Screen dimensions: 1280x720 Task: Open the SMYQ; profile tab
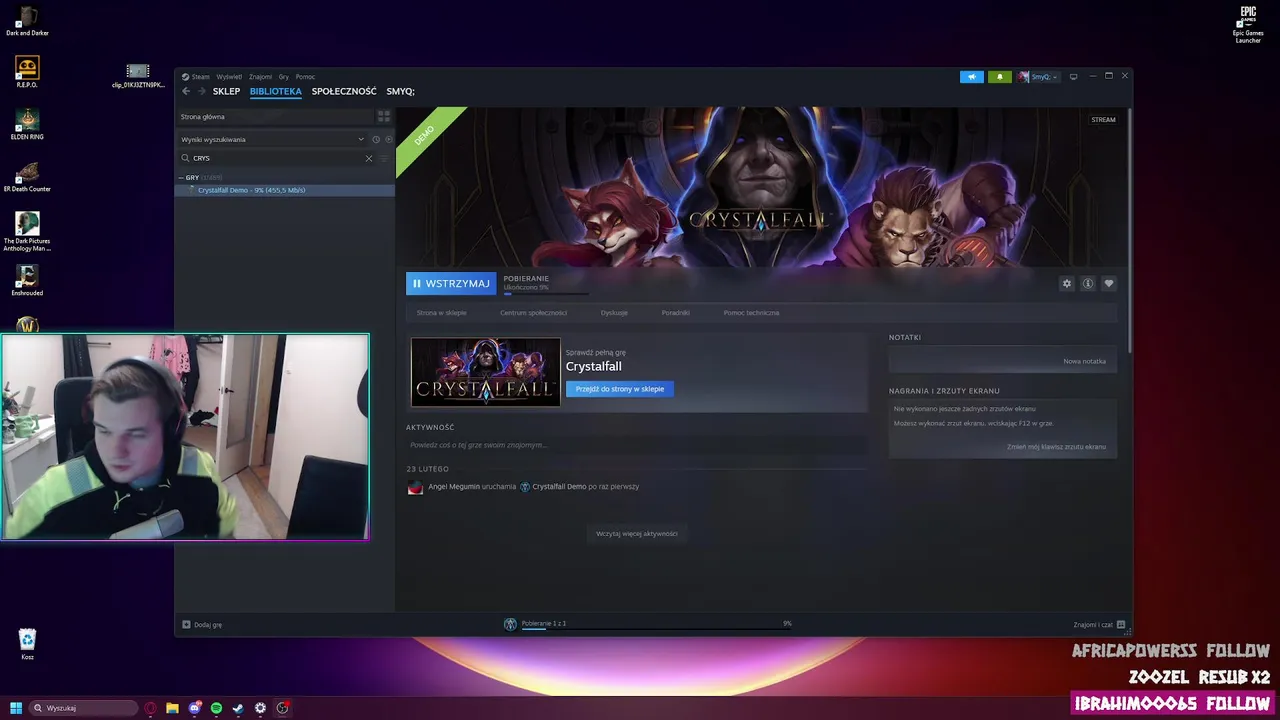(x=400, y=91)
